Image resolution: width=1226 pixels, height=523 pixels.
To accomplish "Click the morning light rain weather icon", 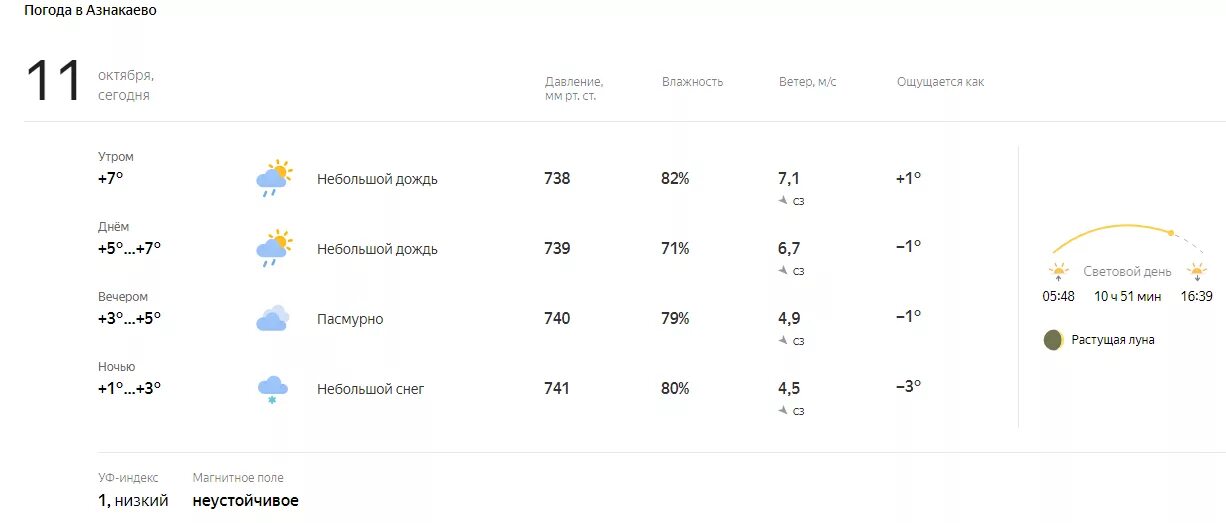I will [272, 179].
